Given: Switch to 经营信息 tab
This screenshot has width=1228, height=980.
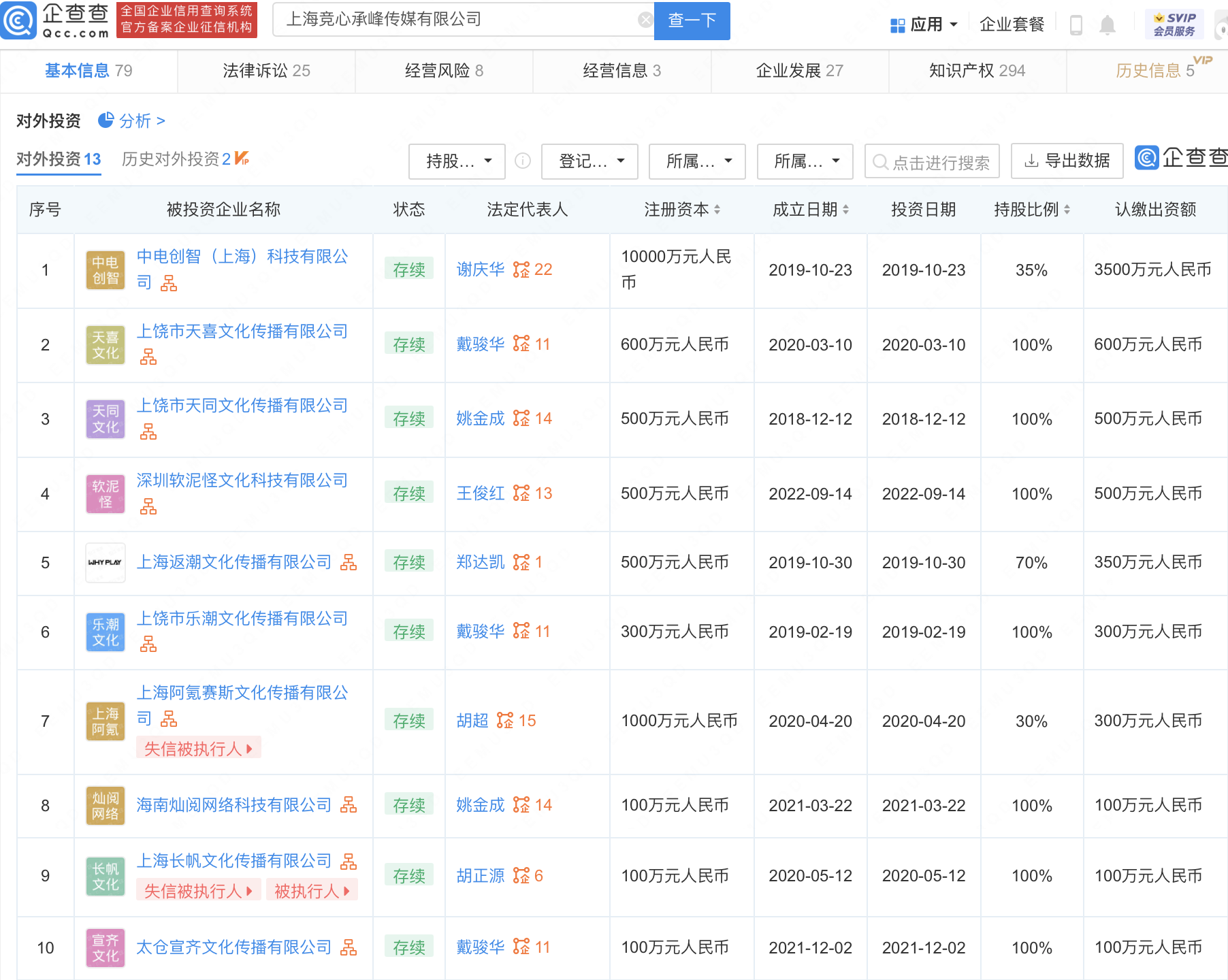Looking at the screenshot, I should click(x=621, y=71).
